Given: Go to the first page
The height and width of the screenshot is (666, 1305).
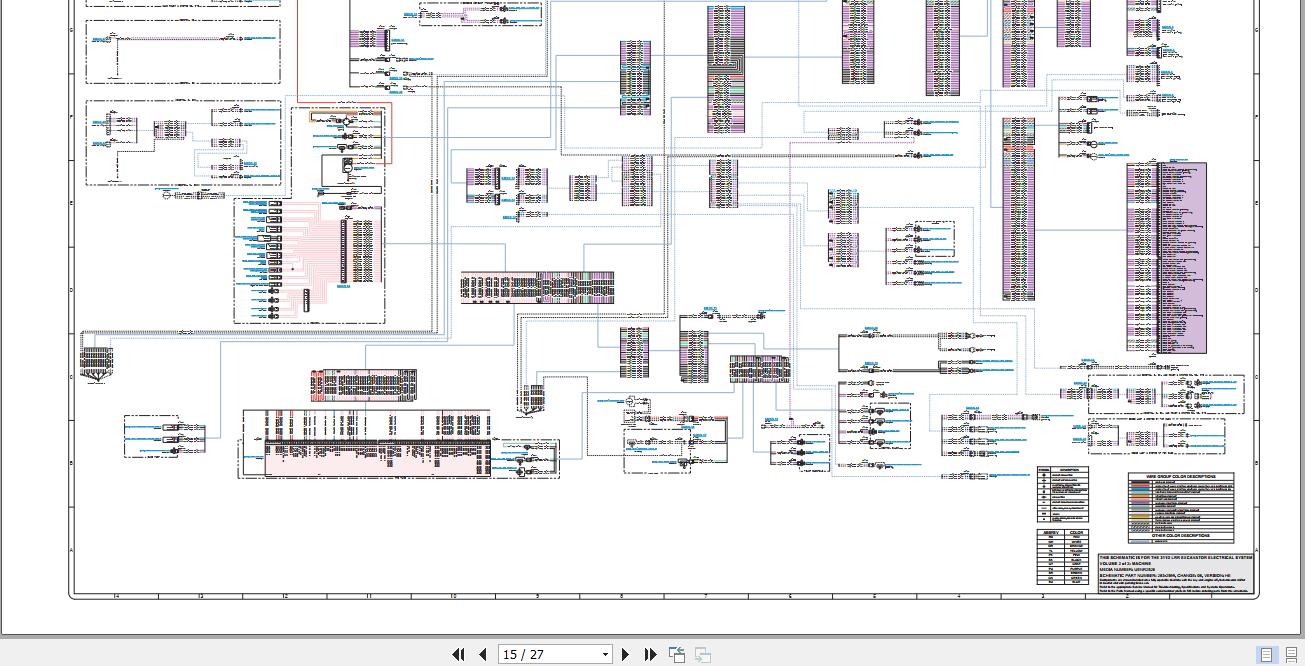Looking at the screenshot, I should click(458, 654).
